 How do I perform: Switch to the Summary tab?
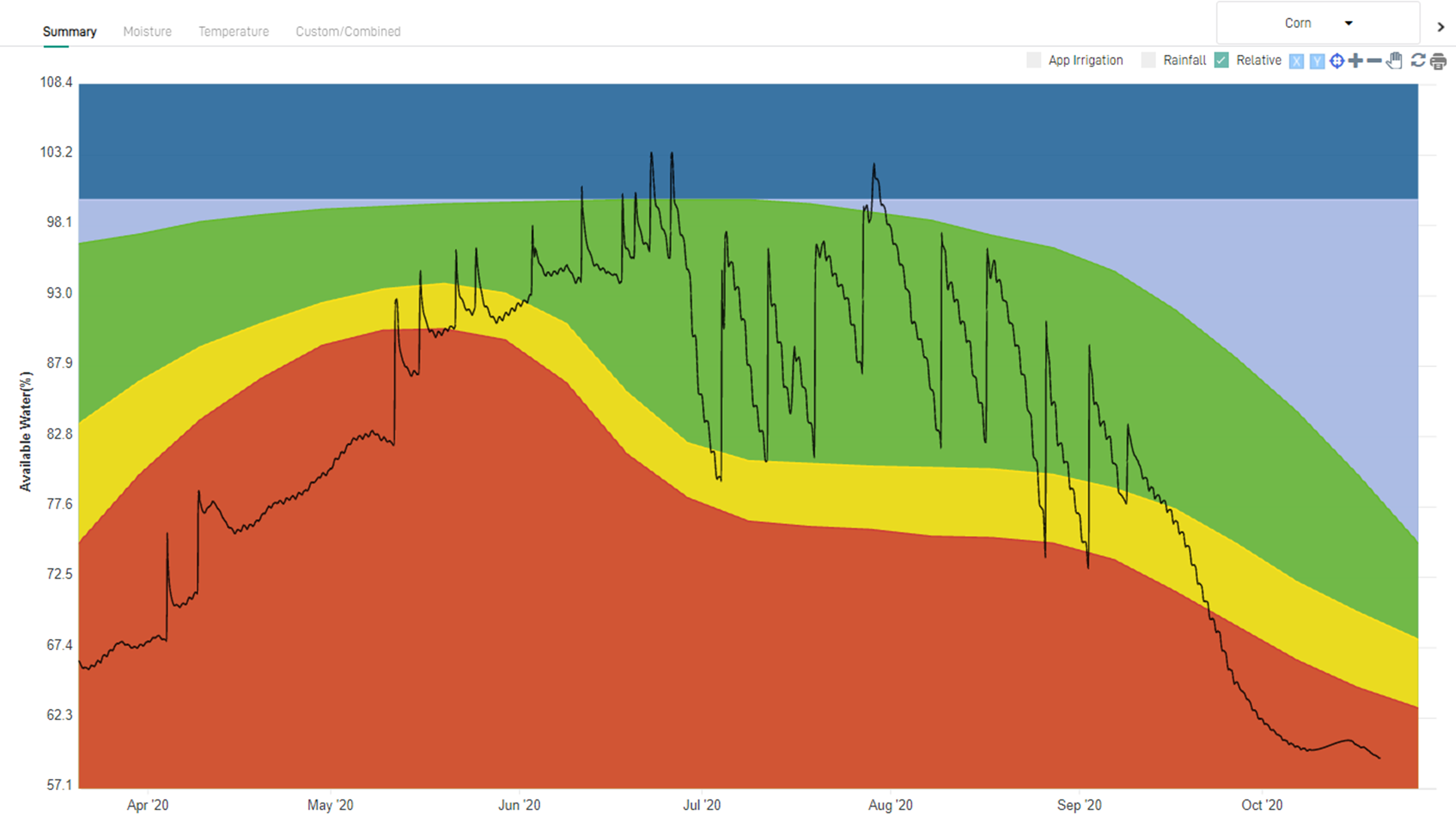tap(70, 31)
